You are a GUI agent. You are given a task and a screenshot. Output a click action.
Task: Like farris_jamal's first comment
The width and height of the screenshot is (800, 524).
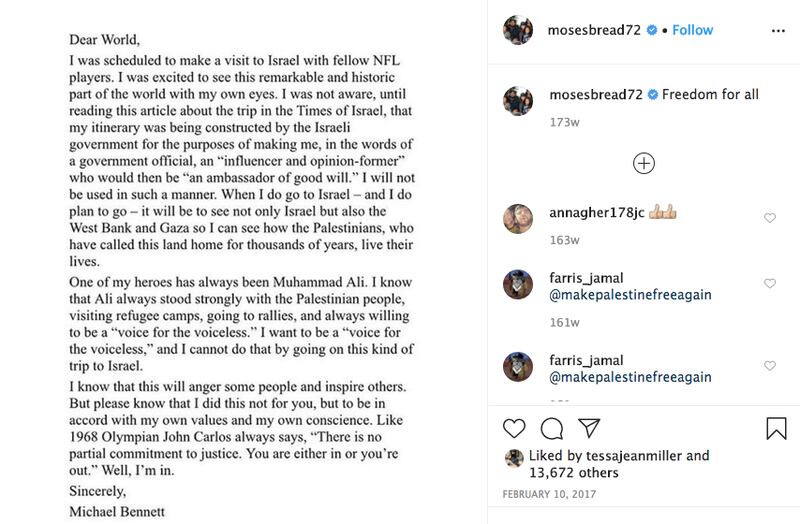(x=770, y=284)
